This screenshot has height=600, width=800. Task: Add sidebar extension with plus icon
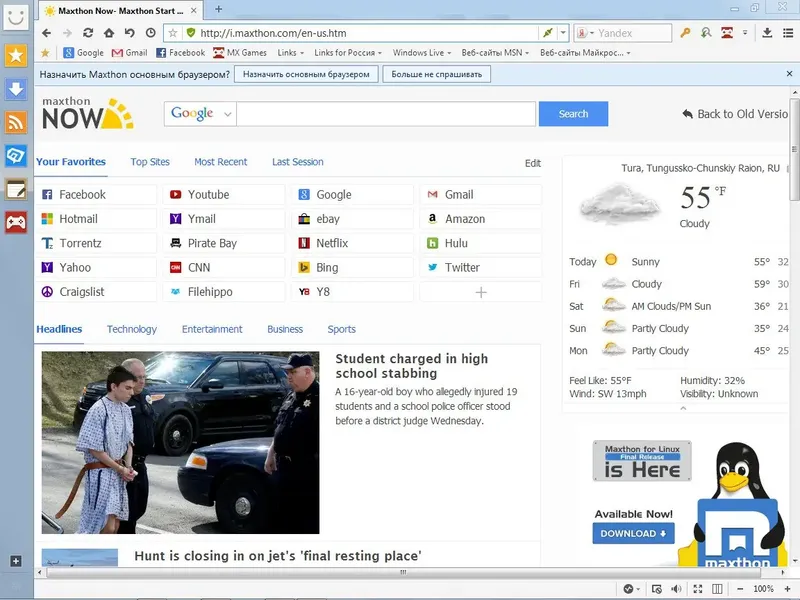pos(16,561)
